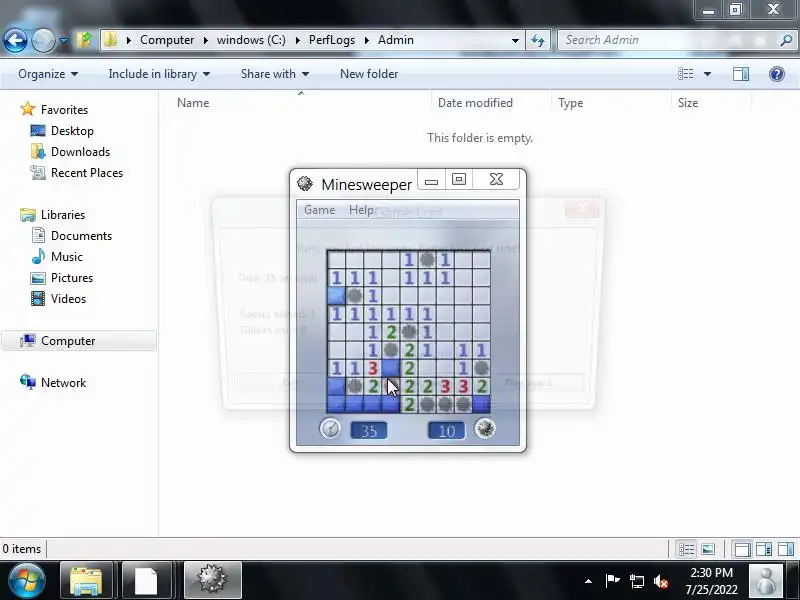Screen dimensions: 800x600
Task: Click the blank document taskbar button
Action: [146, 581]
